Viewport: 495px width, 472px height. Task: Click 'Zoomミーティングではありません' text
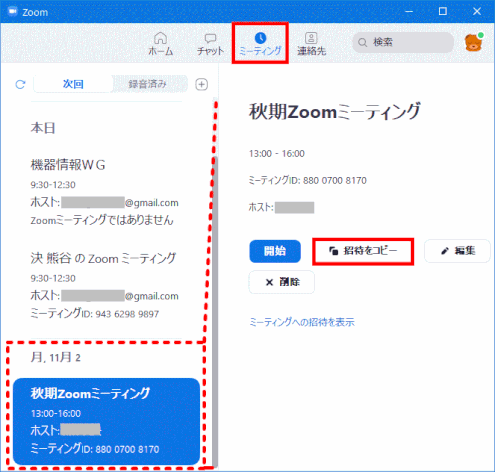[102, 220]
